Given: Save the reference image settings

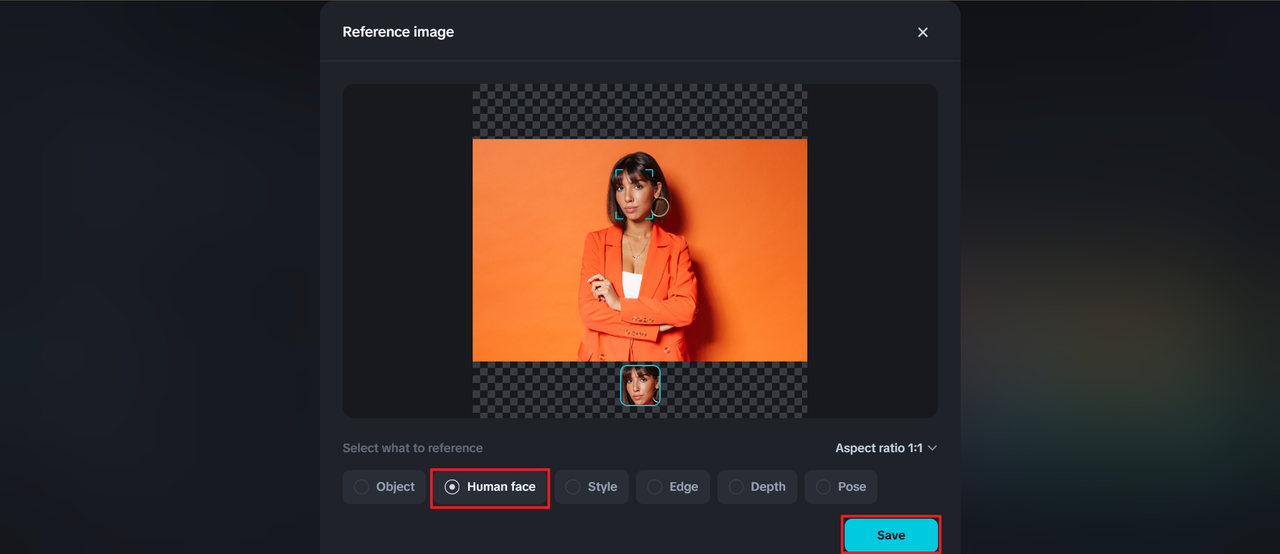Looking at the screenshot, I should pyautogui.click(x=891, y=535).
